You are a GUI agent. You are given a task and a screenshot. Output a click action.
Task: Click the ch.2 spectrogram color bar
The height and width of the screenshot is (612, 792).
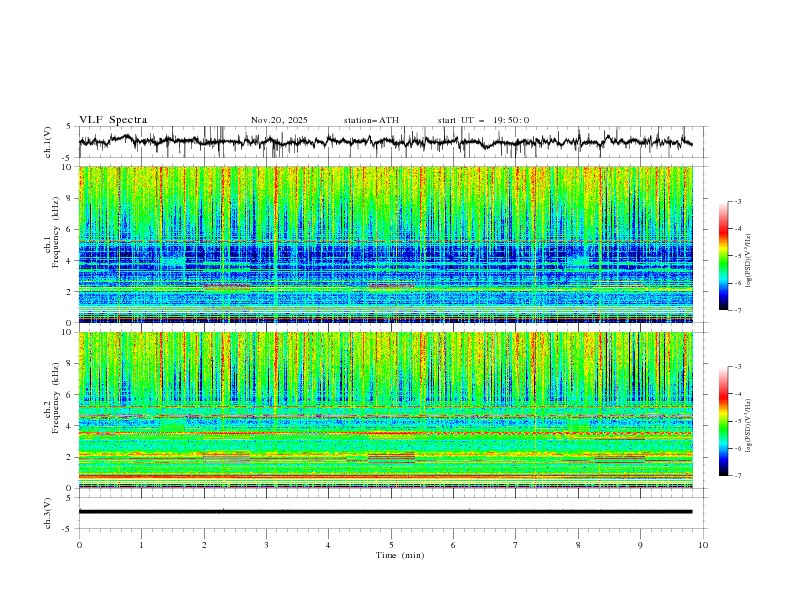coord(723,421)
